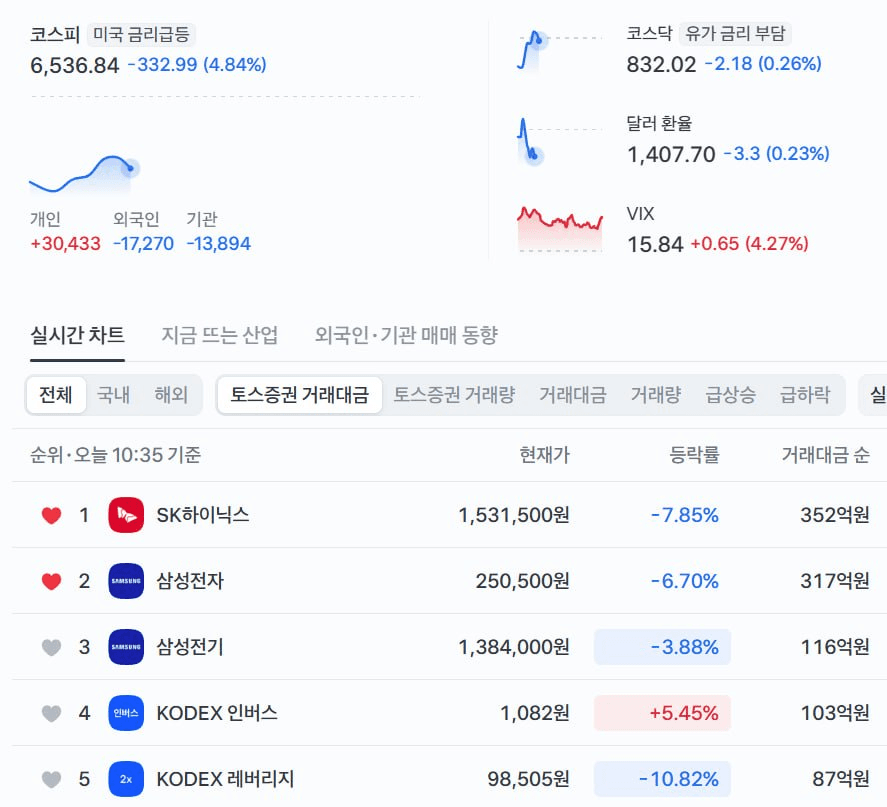Click the 250,500원 price
Screen dimensions: 887x807
pos(522,581)
